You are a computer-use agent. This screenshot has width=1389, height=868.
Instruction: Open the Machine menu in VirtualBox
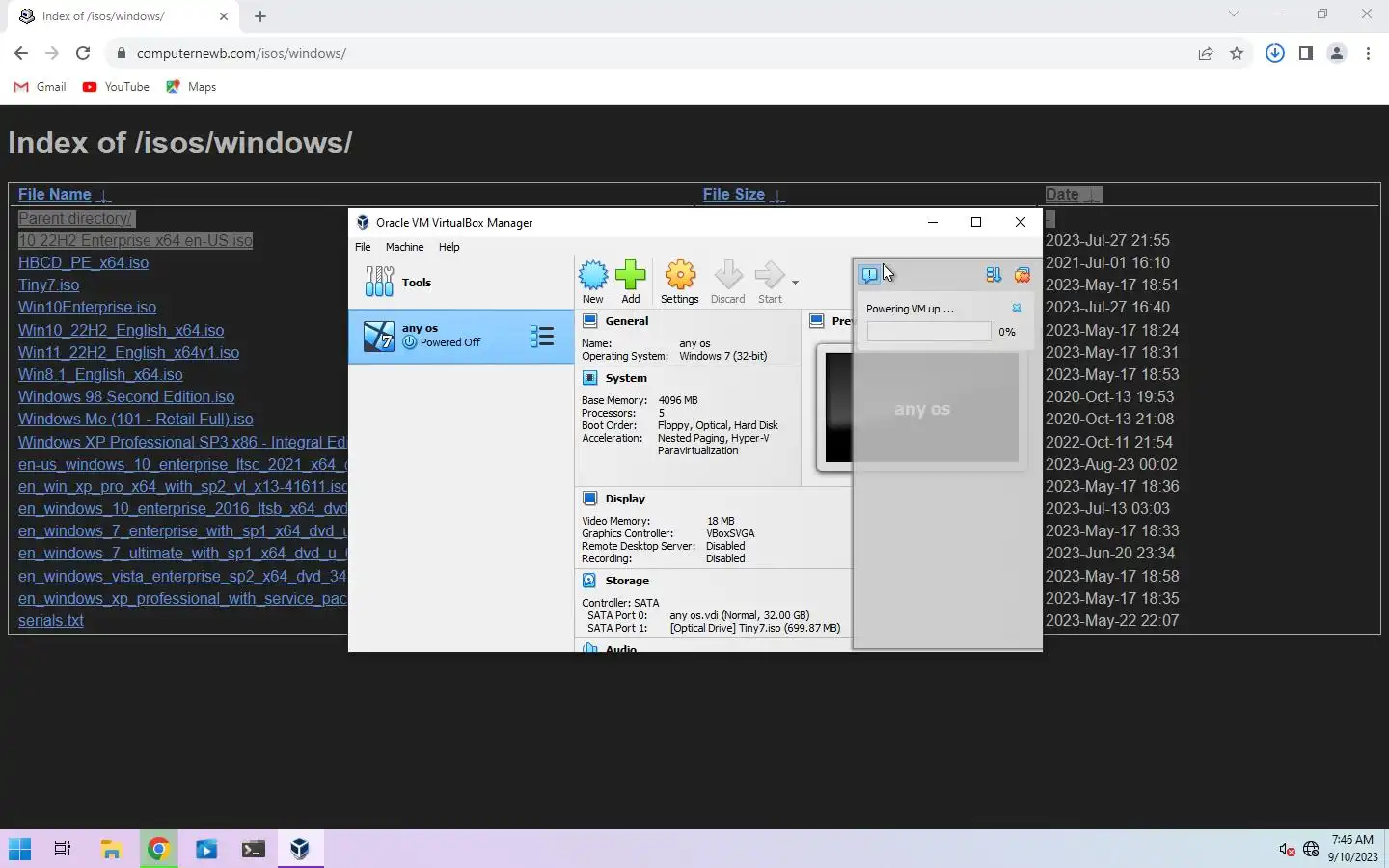[x=404, y=247]
